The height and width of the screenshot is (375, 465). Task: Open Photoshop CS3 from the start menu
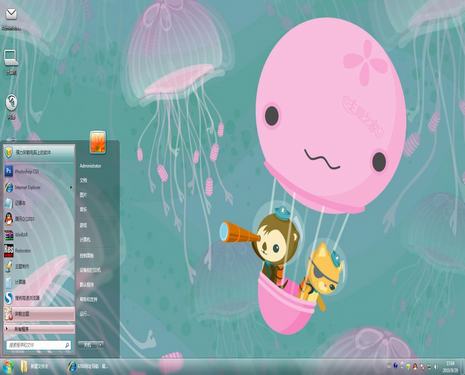(39, 171)
